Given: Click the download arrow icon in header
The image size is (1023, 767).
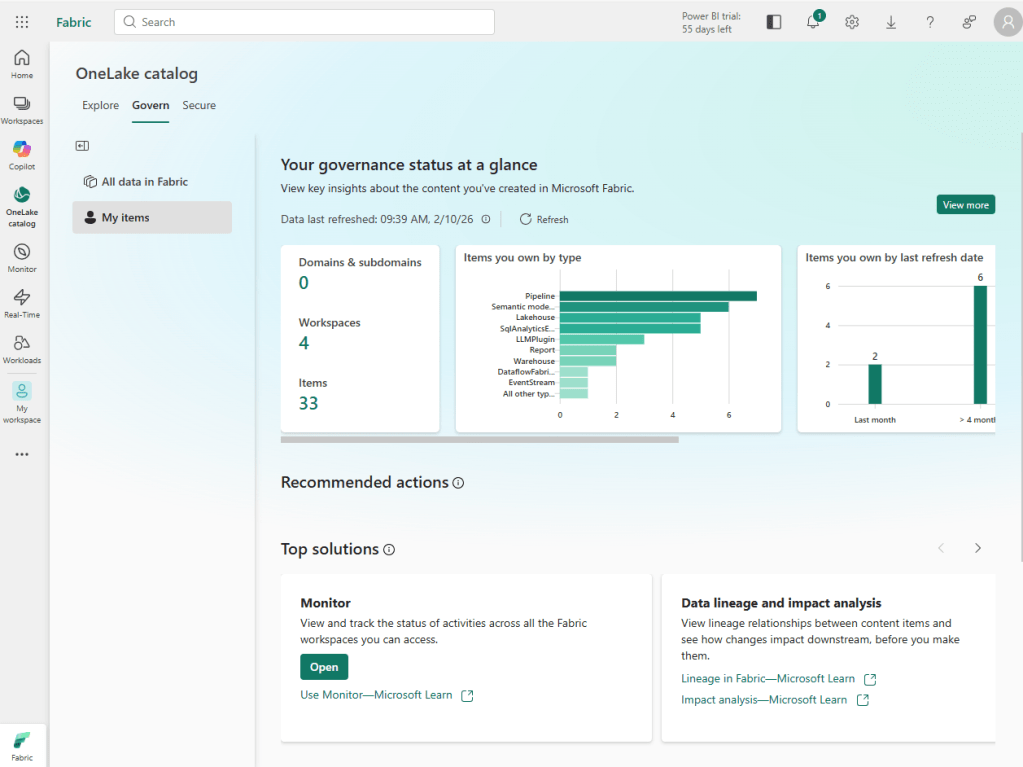Looking at the screenshot, I should point(891,22).
